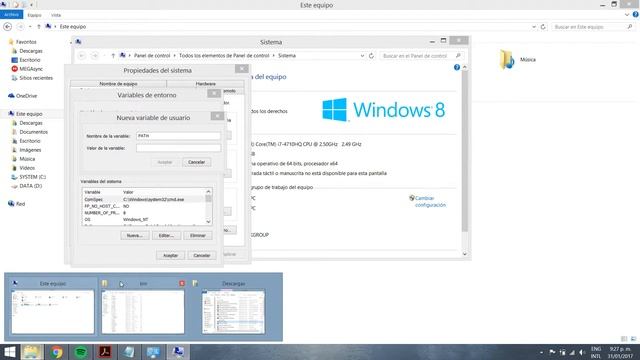This screenshot has height=360, width=640.
Task: Expand the Explorer address bar history dropdown
Action: [534, 27]
